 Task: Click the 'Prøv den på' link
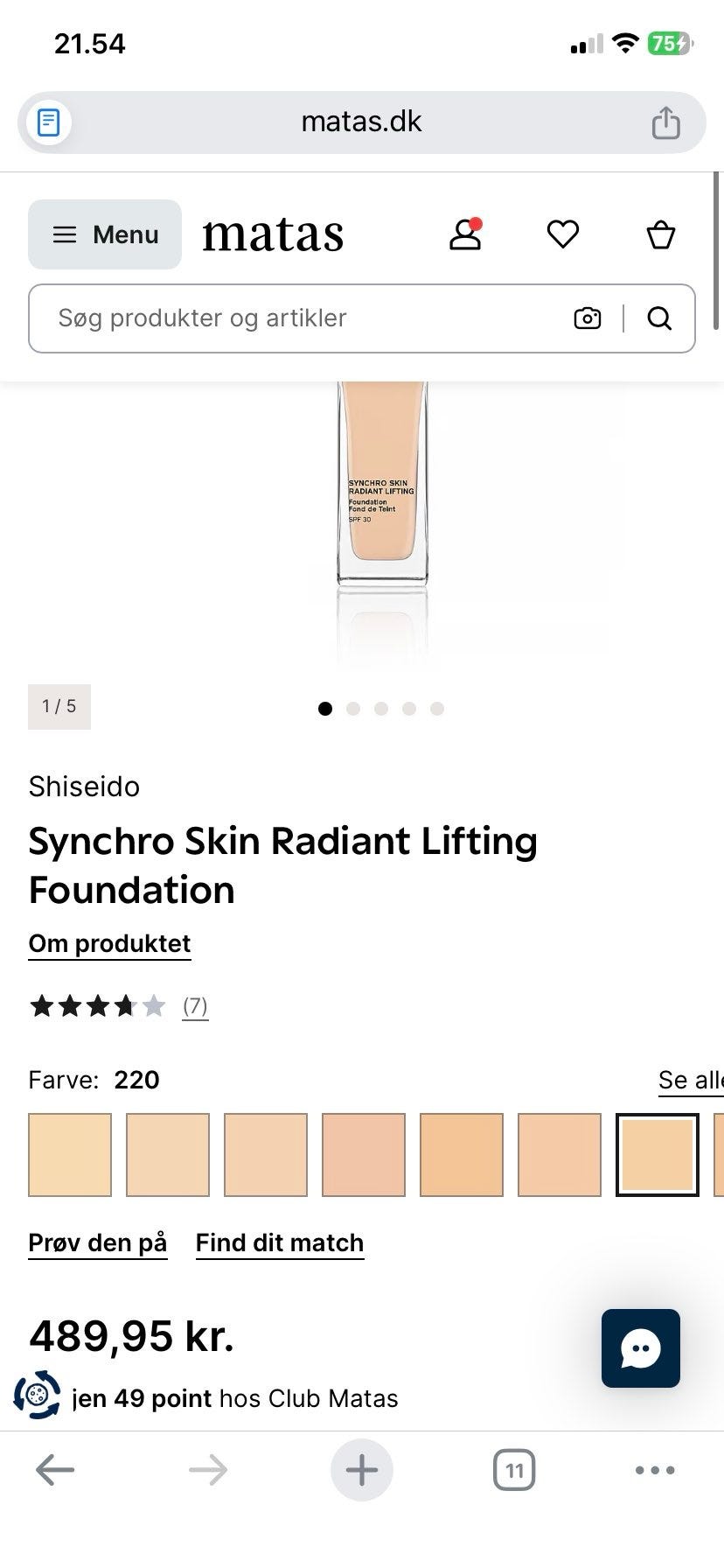click(98, 1242)
